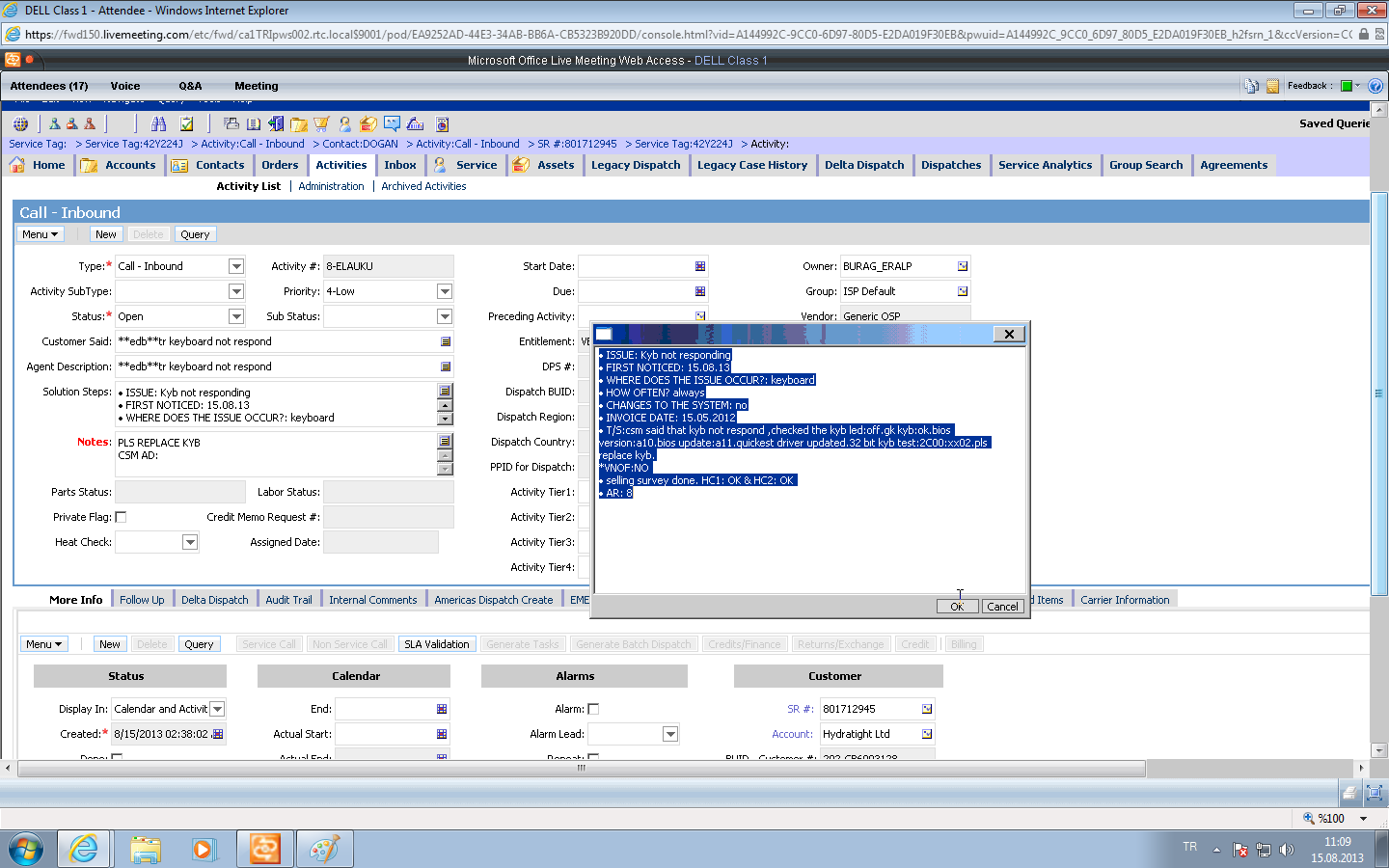Open the Archived Activities link
Screen dimensions: 1389x868
coord(423,186)
